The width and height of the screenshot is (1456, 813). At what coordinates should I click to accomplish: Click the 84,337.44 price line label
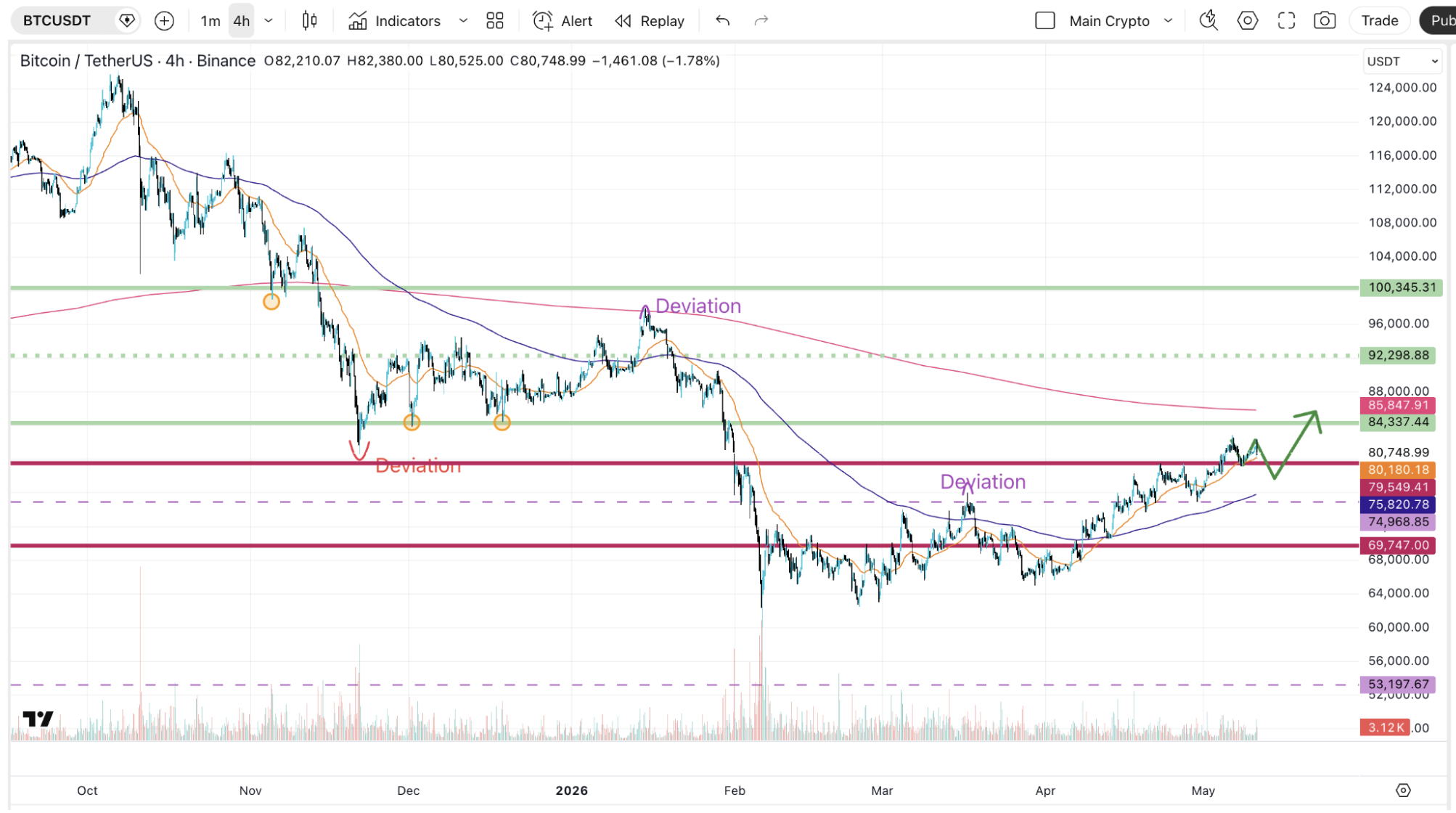click(x=1398, y=422)
